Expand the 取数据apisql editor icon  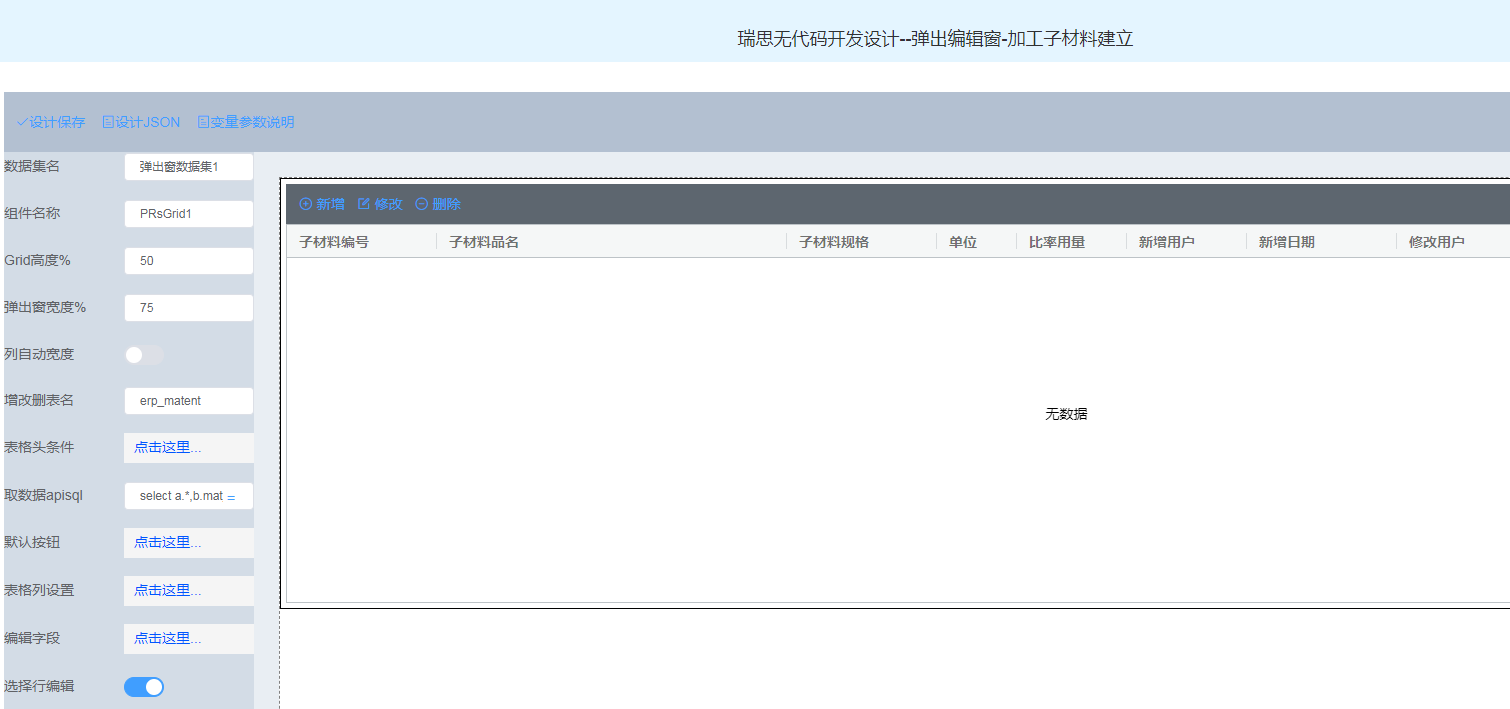(232, 496)
